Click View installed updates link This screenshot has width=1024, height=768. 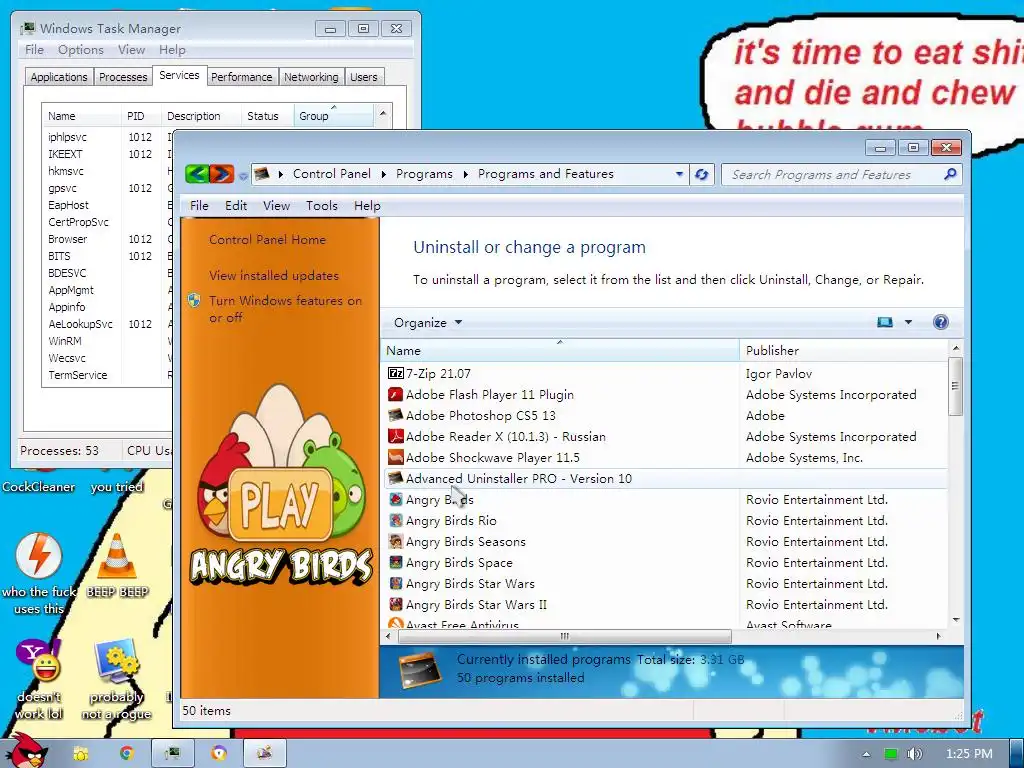pyautogui.click(x=274, y=276)
